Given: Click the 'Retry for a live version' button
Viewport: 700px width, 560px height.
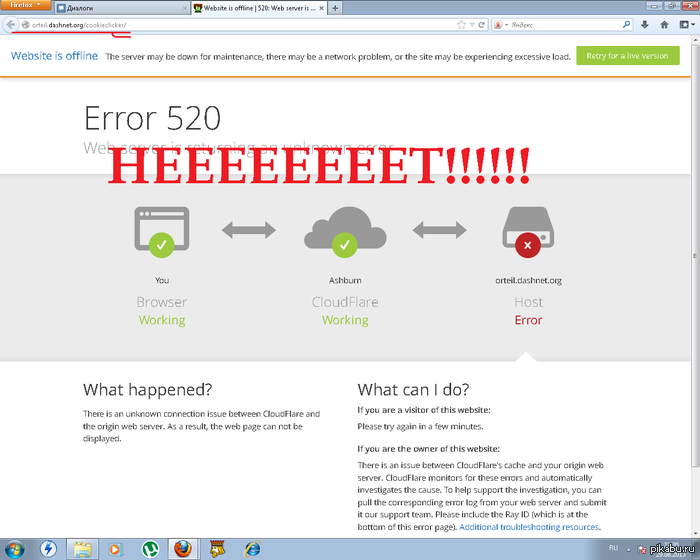Looking at the screenshot, I should click(x=627, y=56).
